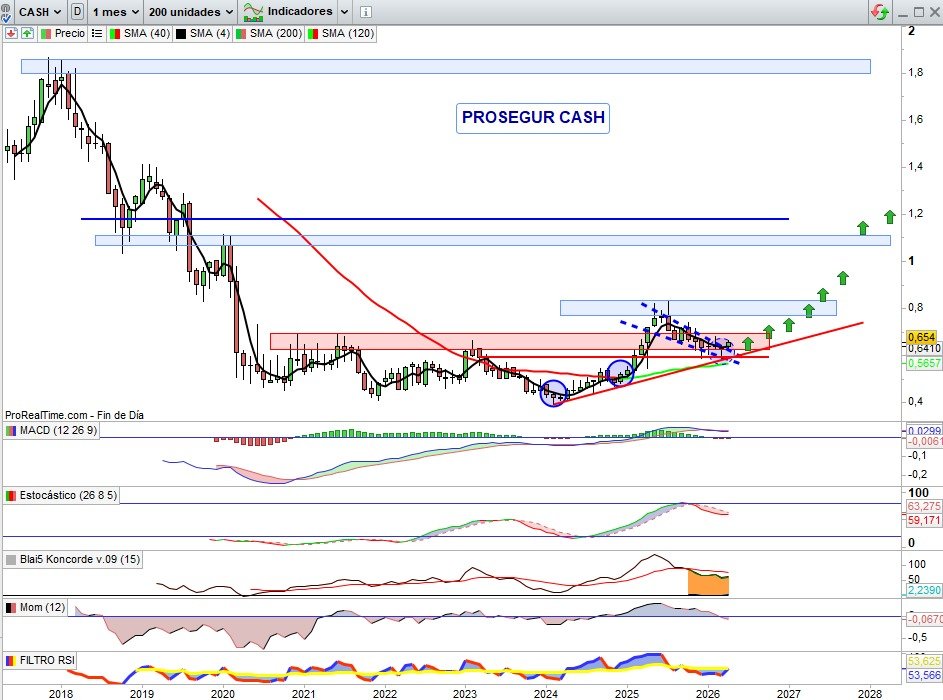Open the Indicadores panel
Viewport: 943px width, 700px height.
coord(287,11)
